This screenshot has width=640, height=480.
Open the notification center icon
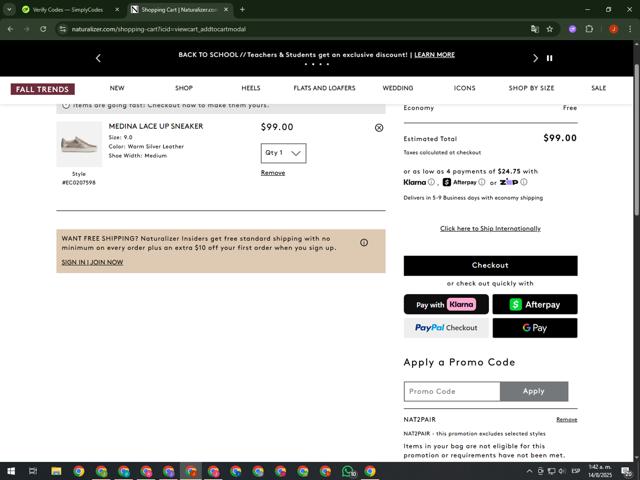(626, 471)
